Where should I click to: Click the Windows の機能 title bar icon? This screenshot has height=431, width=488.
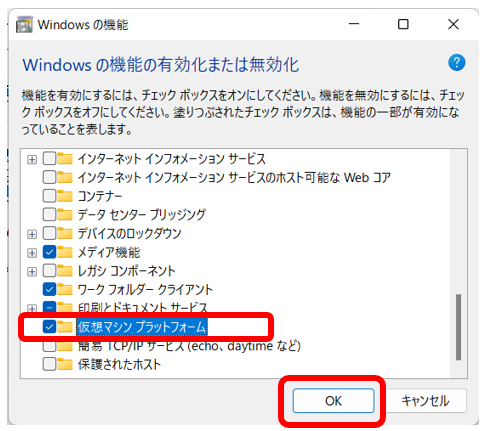tap(24, 24)
